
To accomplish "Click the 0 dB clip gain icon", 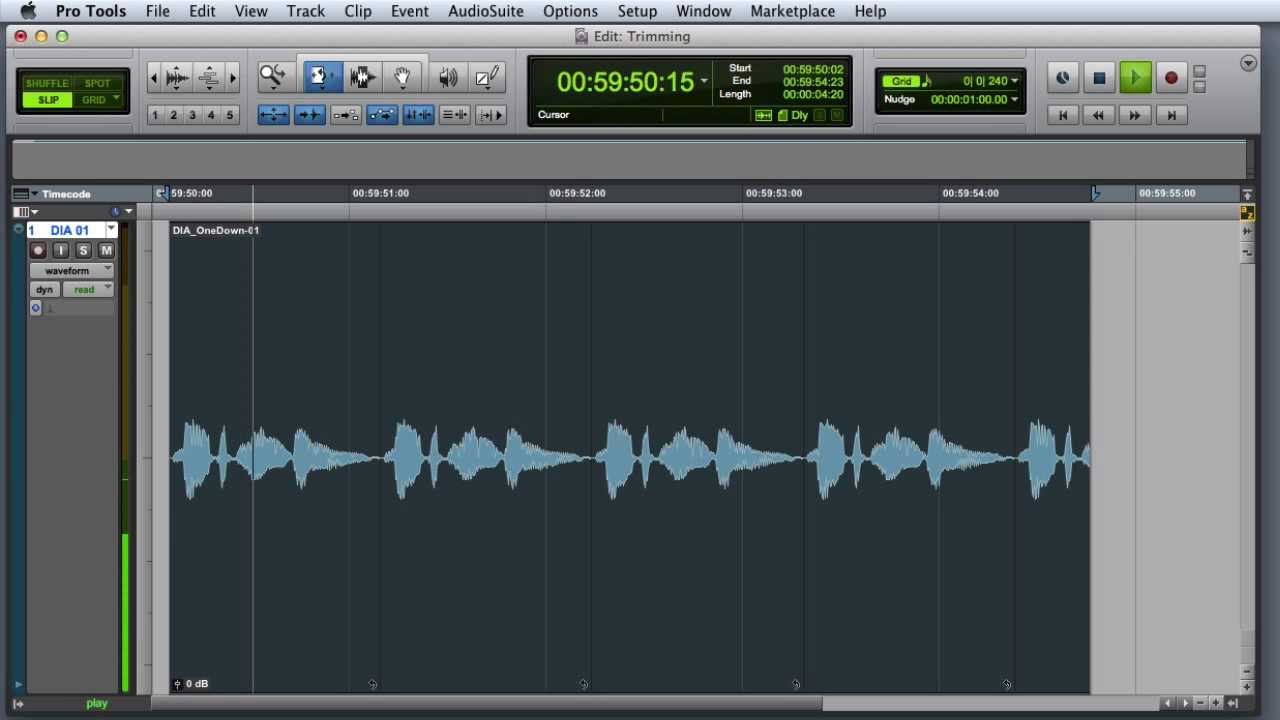I will (x=177, y=684).
